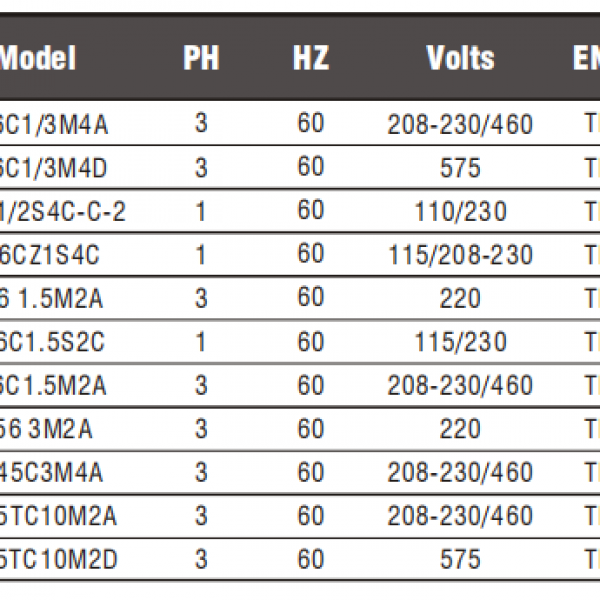Image resolution: width=600 pixels, height=600 pixels.
Task: Click the Volts column header
Action: coord(460,58)
